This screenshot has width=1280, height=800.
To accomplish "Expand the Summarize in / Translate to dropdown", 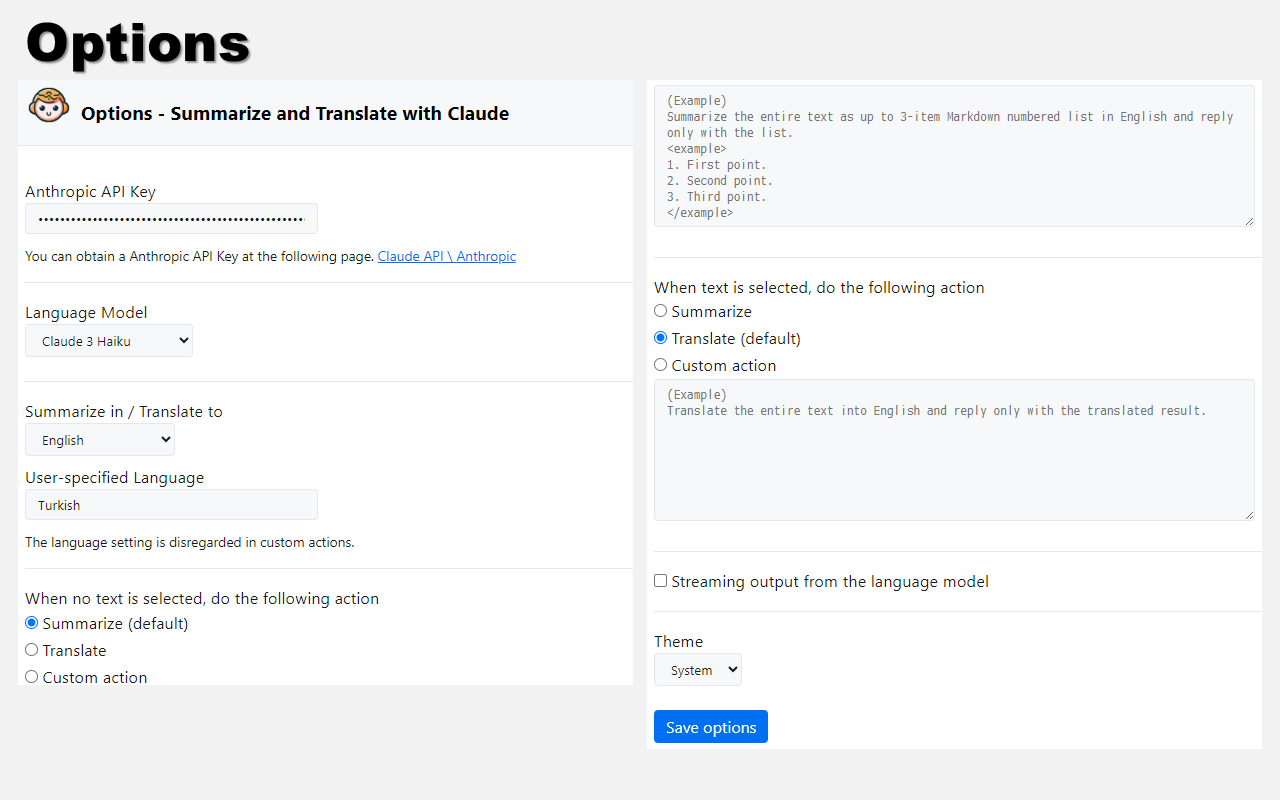I will (100, 440).
